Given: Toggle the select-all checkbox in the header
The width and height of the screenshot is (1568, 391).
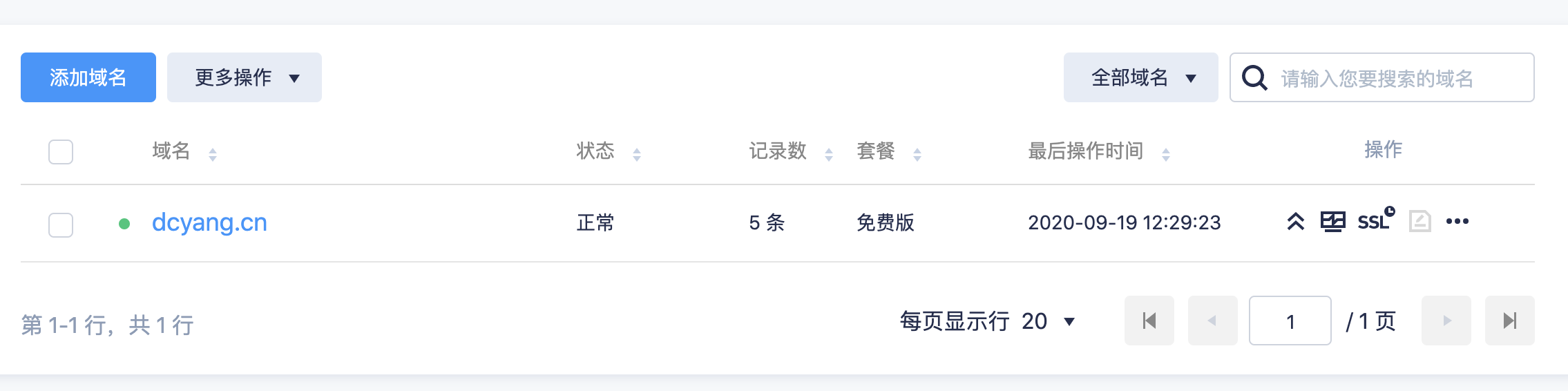Looking at the screenshot, I should 61,152.
